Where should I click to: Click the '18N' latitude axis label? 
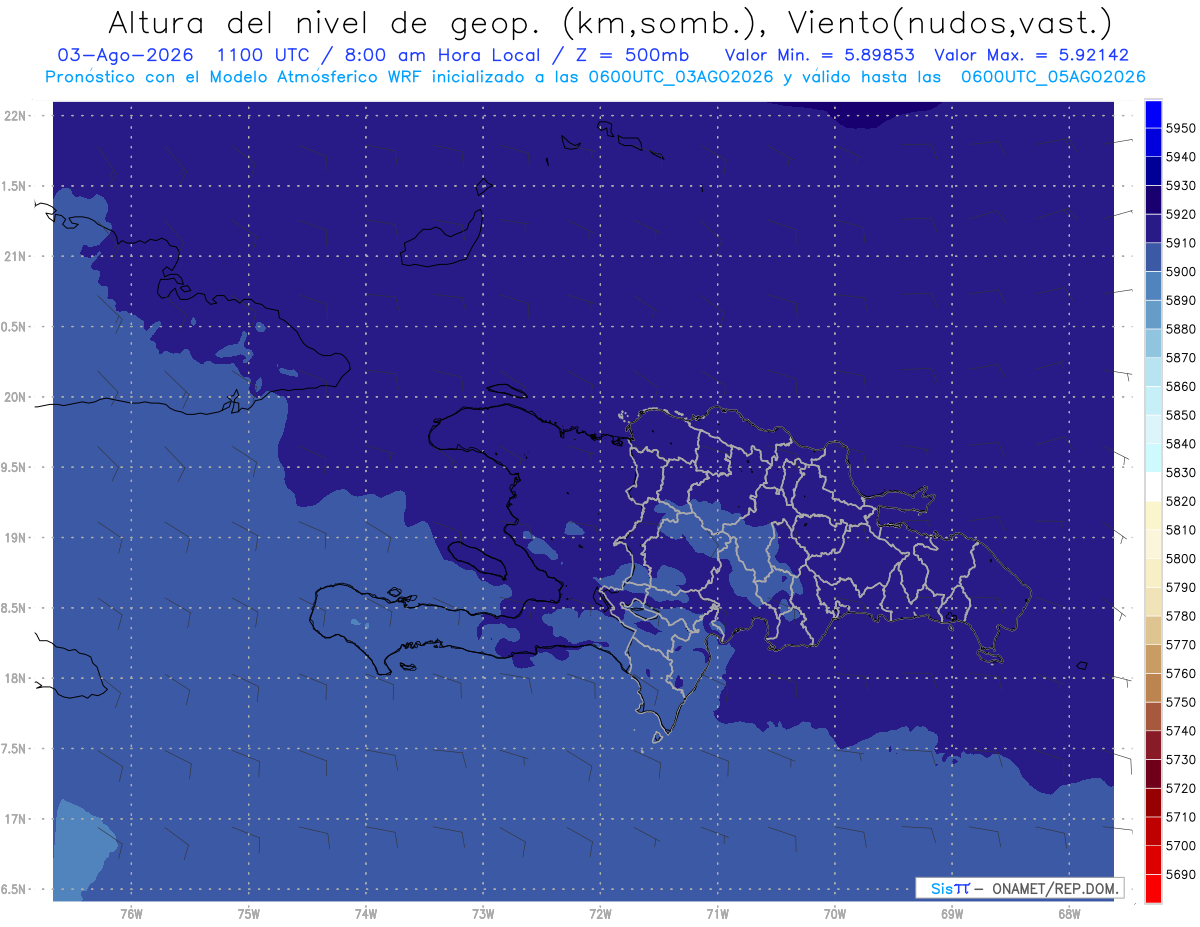click(15, 678)
